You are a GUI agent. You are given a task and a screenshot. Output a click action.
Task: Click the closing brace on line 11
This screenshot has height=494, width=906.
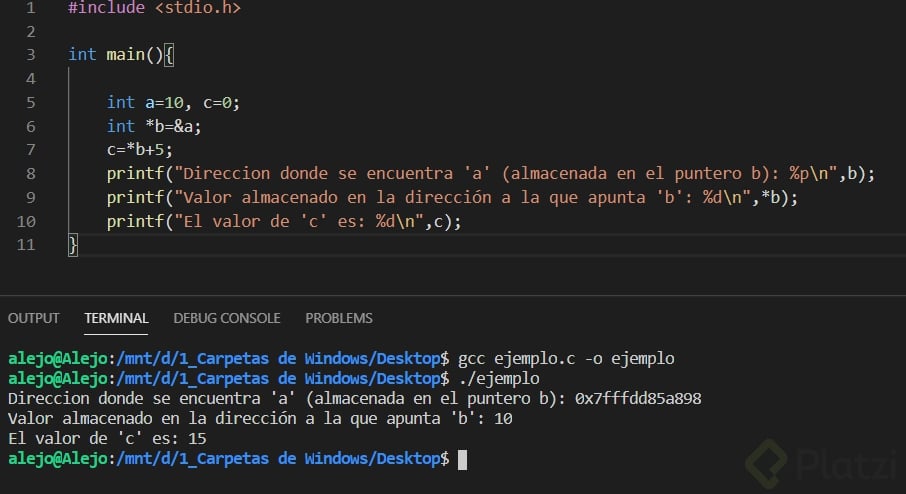coord(73,245)
